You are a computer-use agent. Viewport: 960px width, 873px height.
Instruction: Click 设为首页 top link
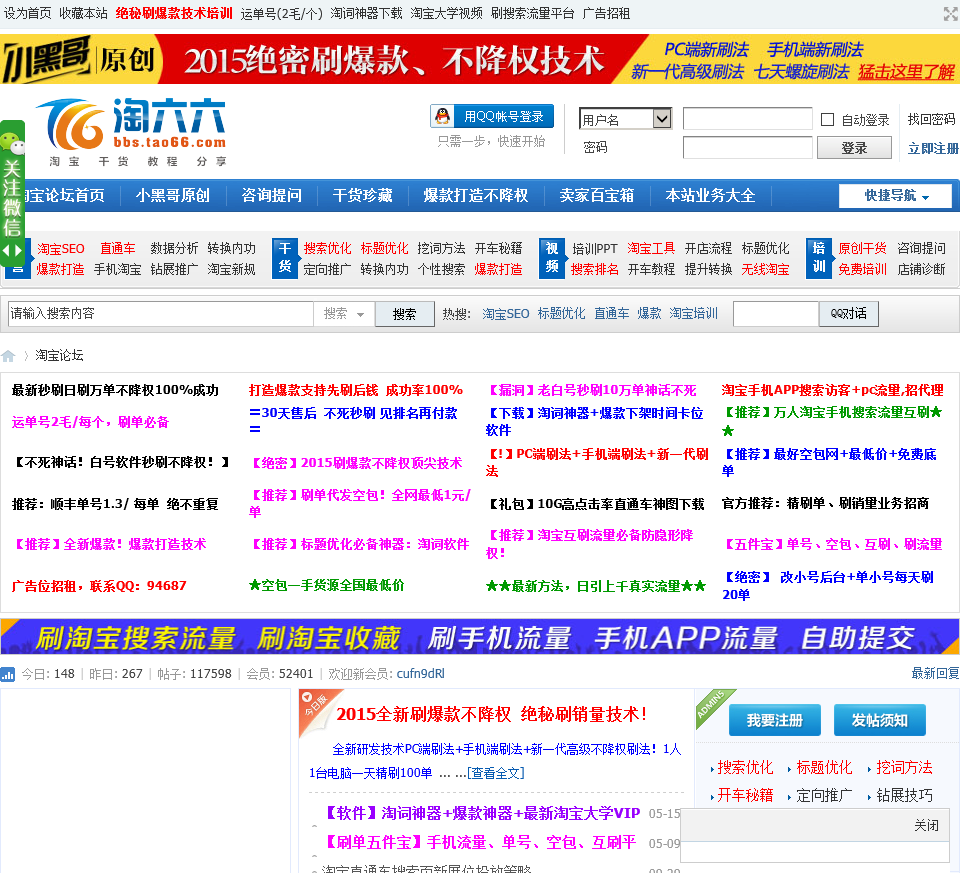pyautogui.click(x=28, y=13)
